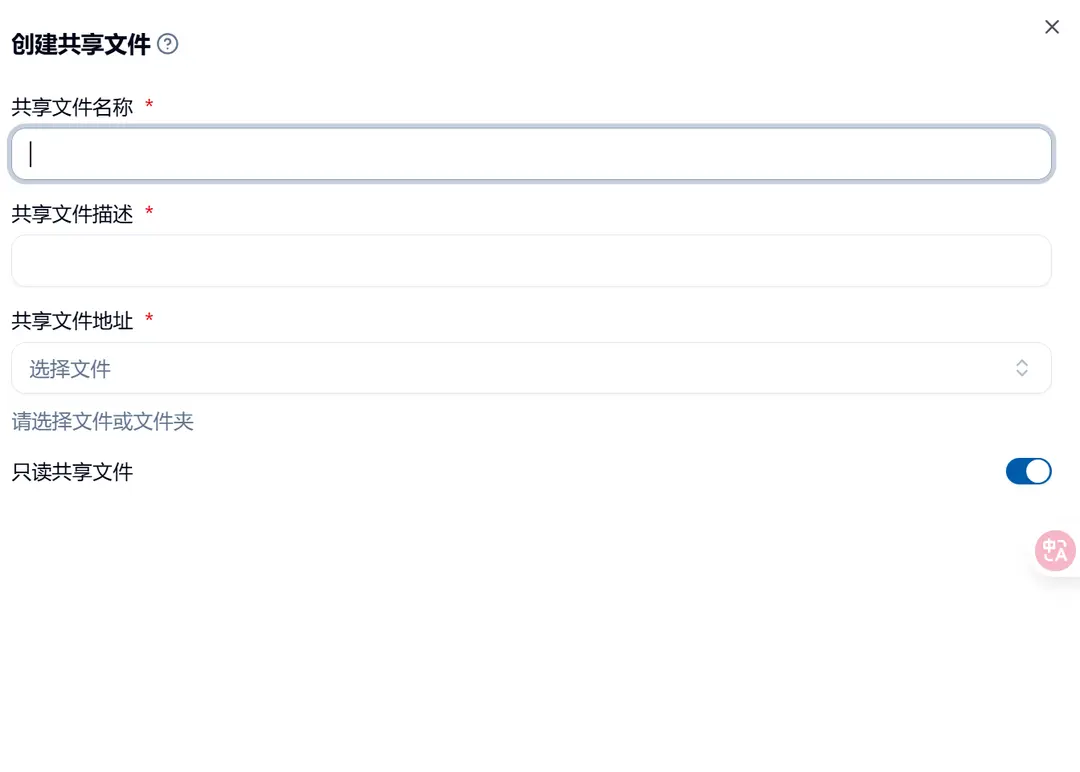Click red asterisk next to 共享文件描述
The width and height of the screenshot is (1080, 772).
pos(149,211)
